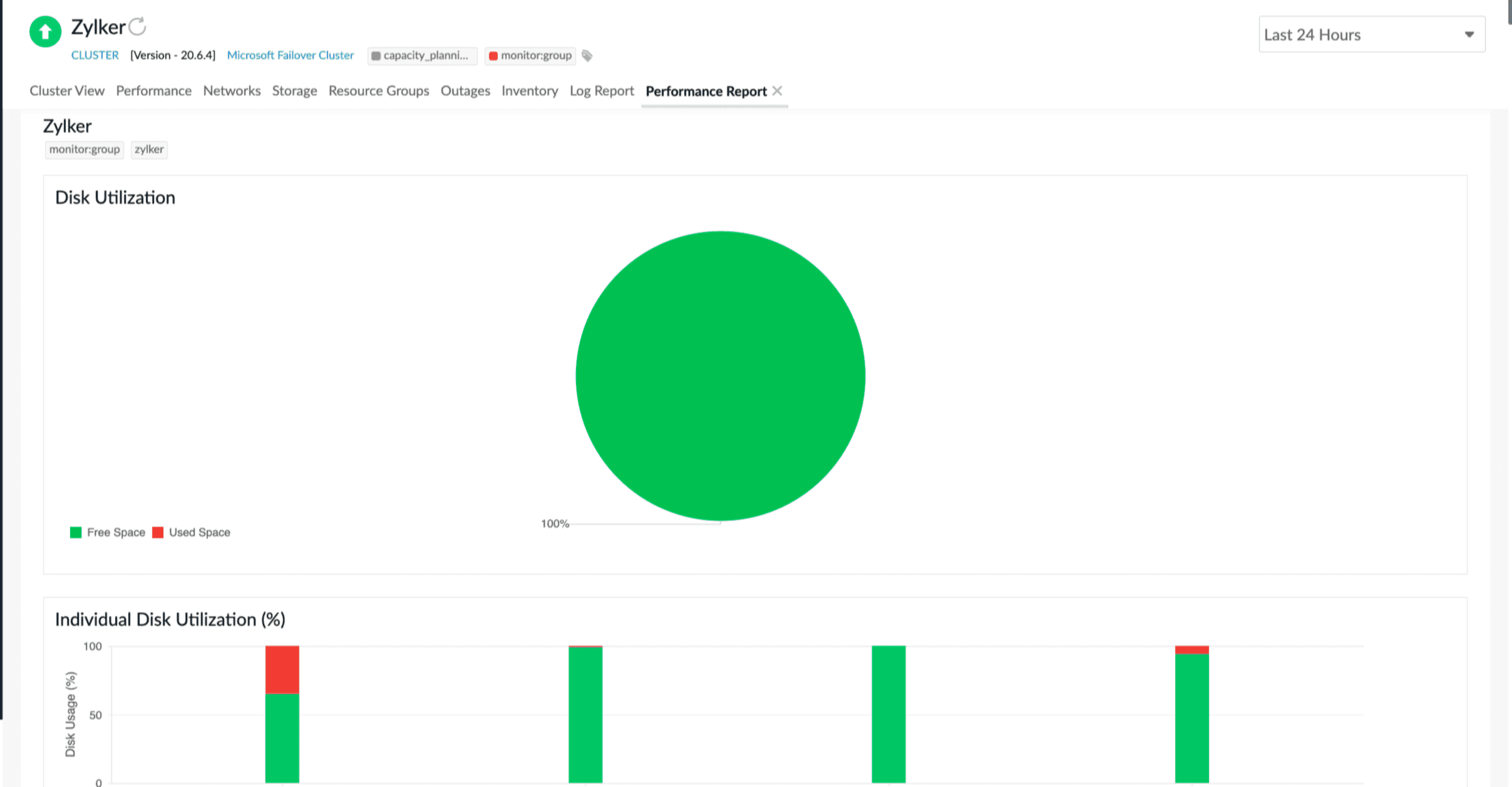1512x787 pixels.
Task: Click the zylker tag below the title
Action: click(149, 150)
